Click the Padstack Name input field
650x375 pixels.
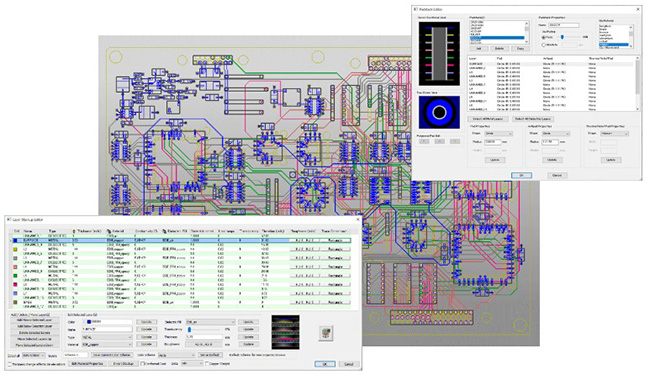[x=564, y=25]
